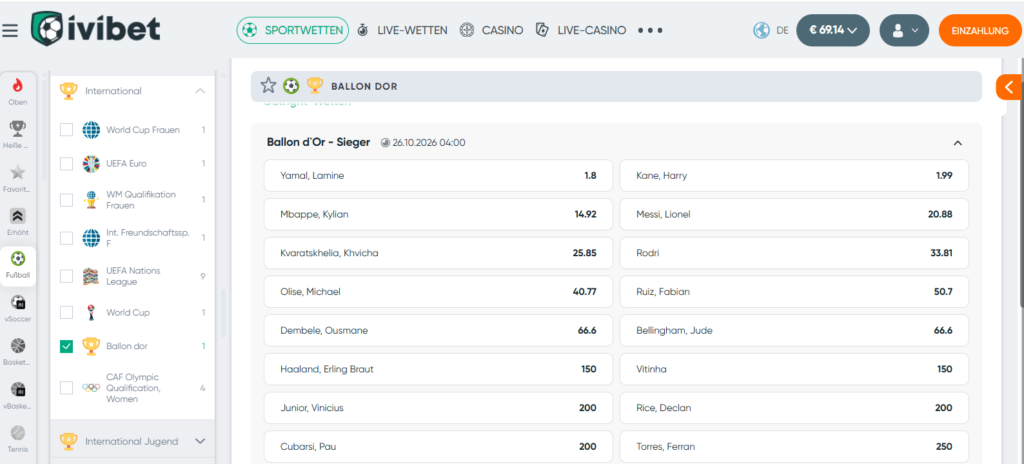Expand the orange side panel arrow

(x=1010, y=87)
